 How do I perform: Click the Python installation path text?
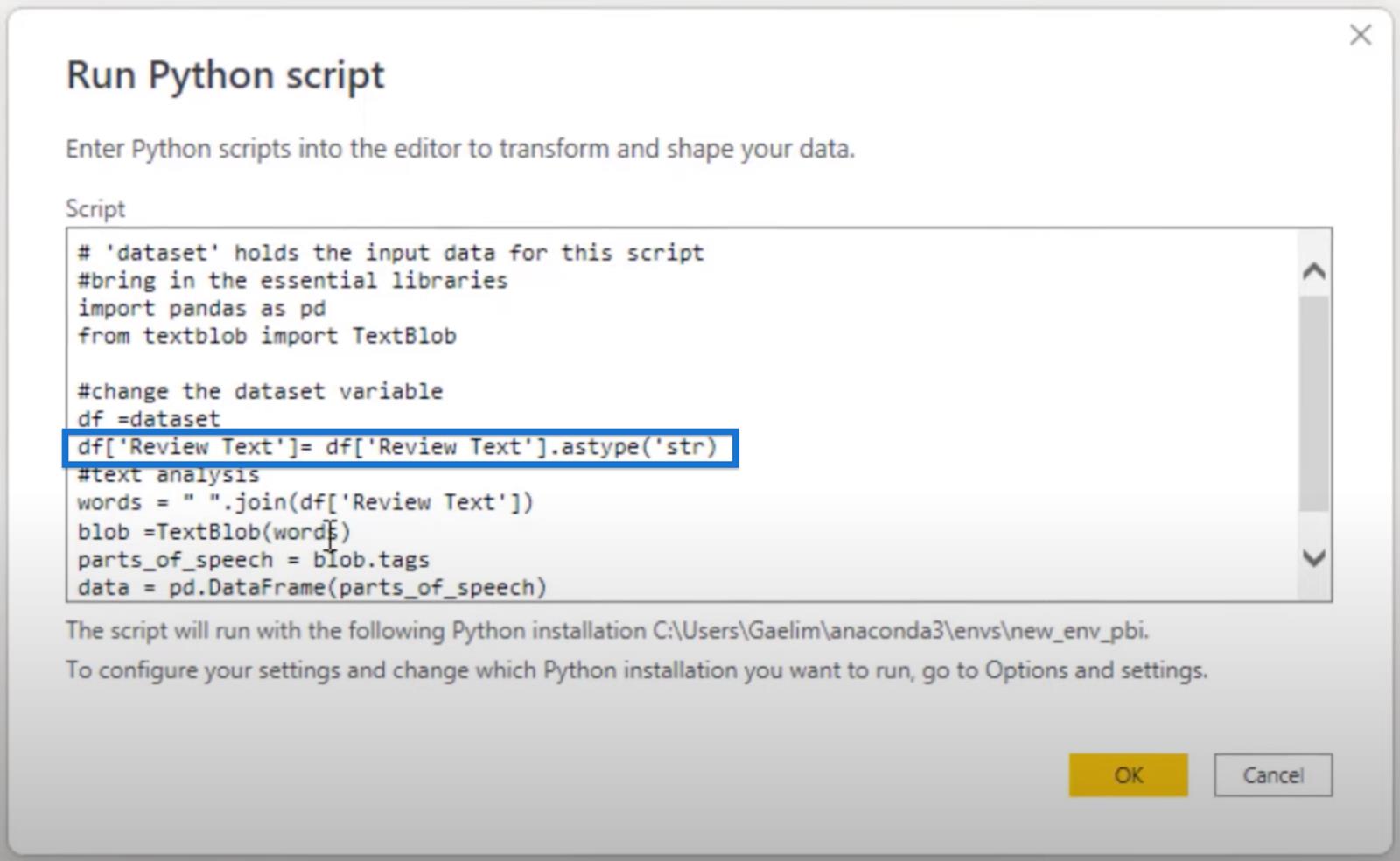pyautogui.click(x=900, y=631)
